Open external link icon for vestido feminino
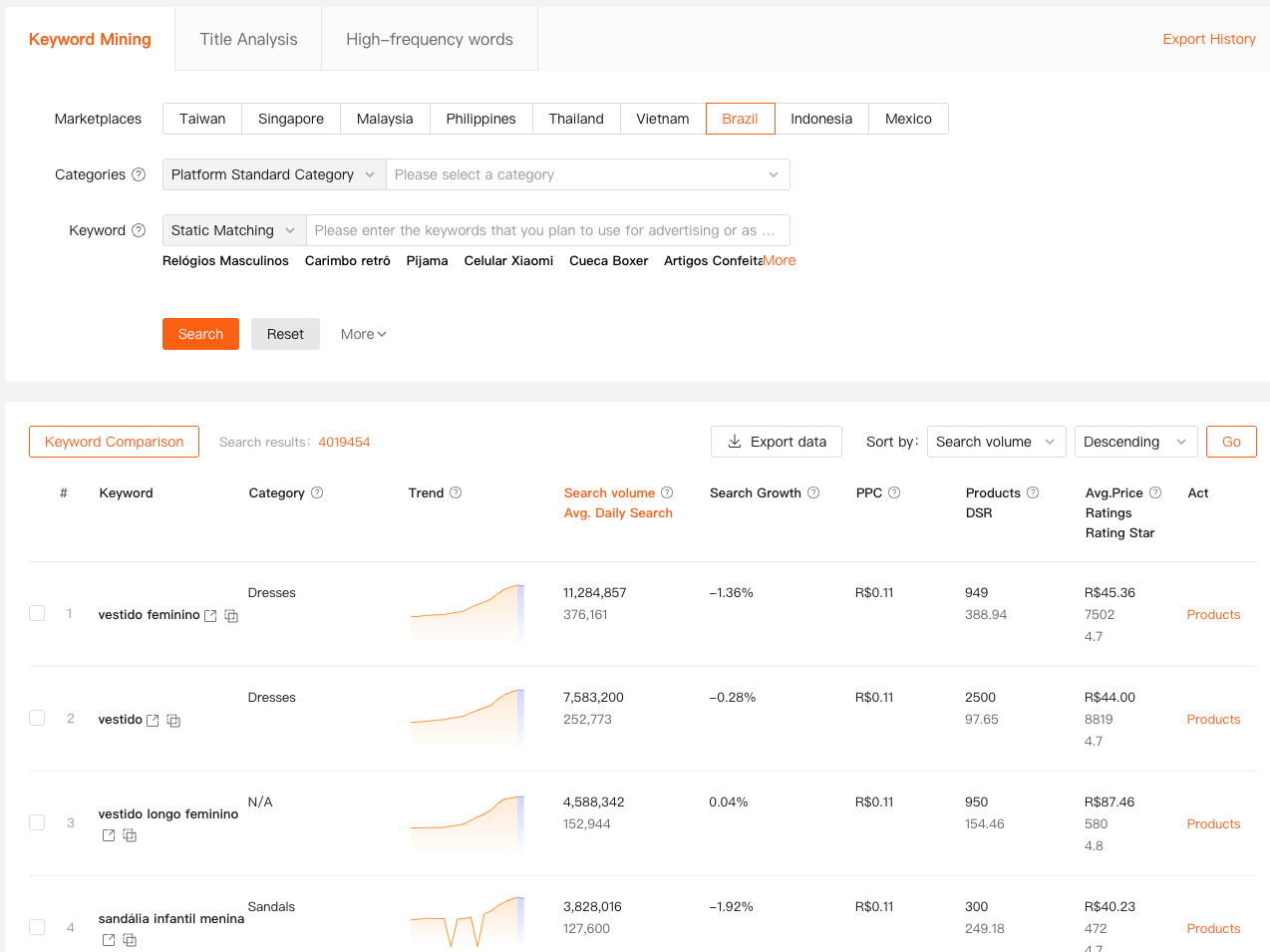This screenshot has height=952, width=1270. tap(210, 616)
